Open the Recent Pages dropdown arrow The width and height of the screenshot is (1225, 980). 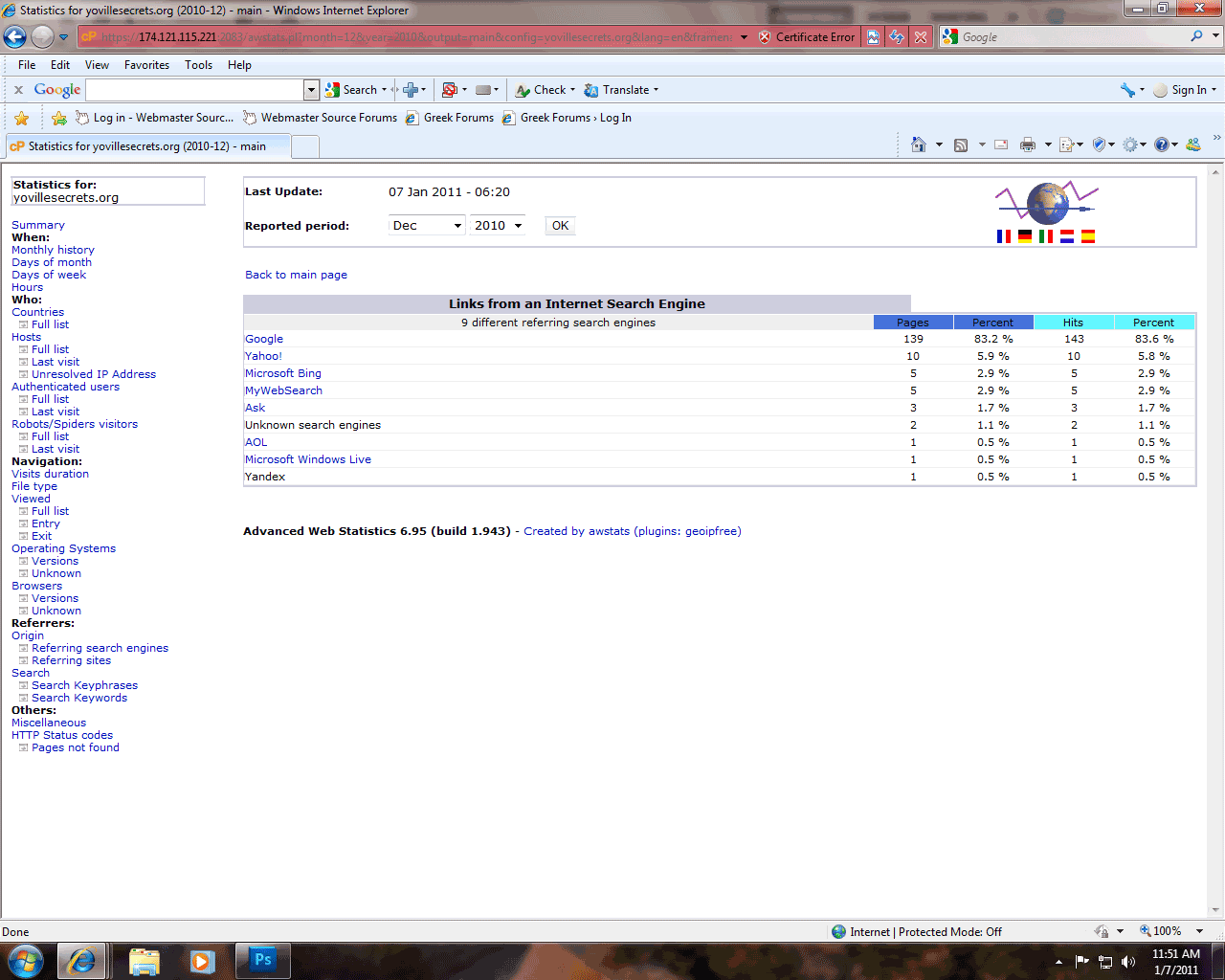pos(63,37)
